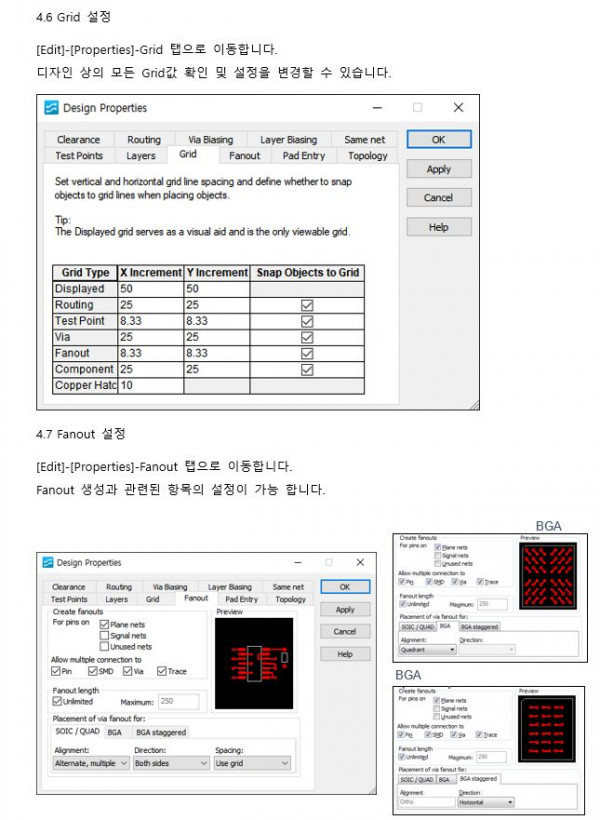Open Layer Biasing tab in Grid dialog
The width and height of the screenshot is (600, 820).
pyautogui.click(x=289, y=140)
